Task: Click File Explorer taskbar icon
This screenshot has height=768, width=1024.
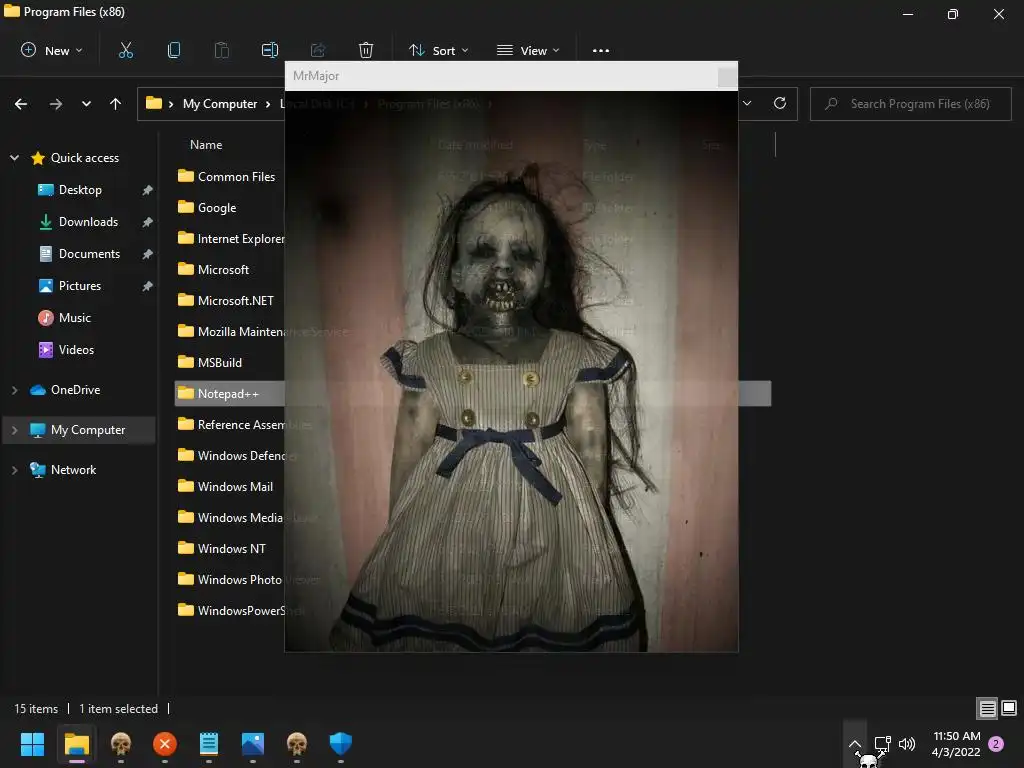Action: [x=76, y=744]
